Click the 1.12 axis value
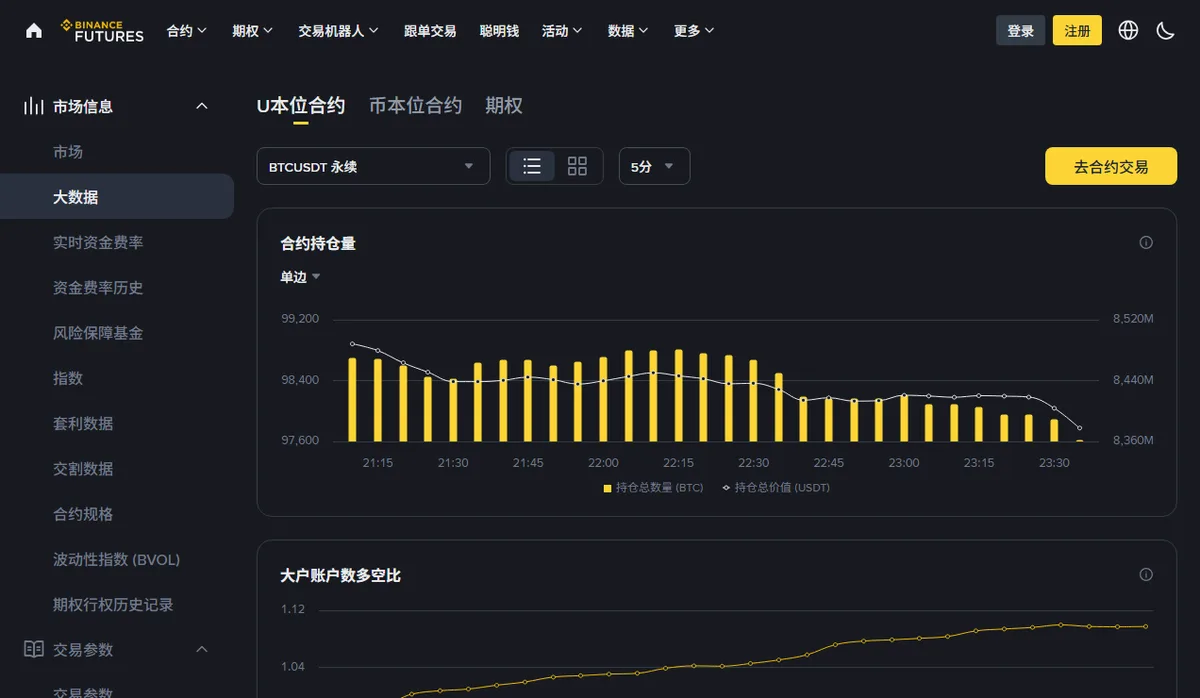The width and height of the screenshot is (1200, 698). (x=293, y=609)
